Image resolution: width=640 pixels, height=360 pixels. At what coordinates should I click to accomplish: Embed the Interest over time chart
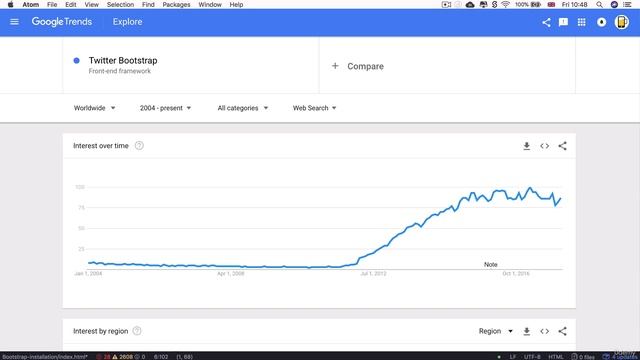(544, 146)
